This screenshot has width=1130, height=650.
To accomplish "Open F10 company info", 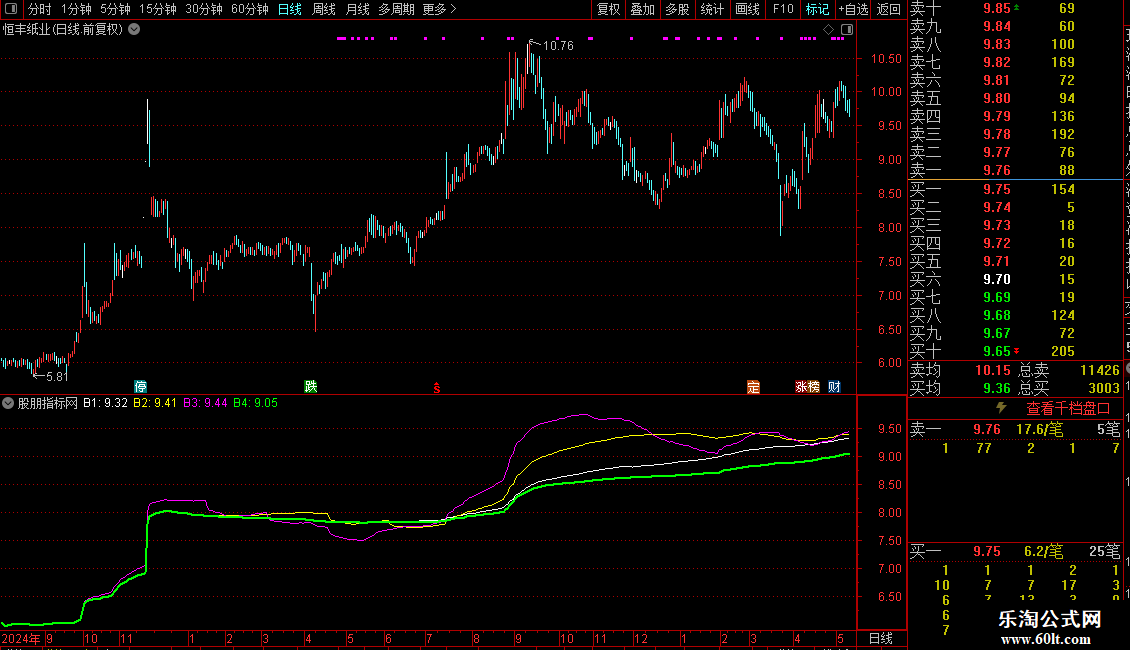I will point(783,9).
